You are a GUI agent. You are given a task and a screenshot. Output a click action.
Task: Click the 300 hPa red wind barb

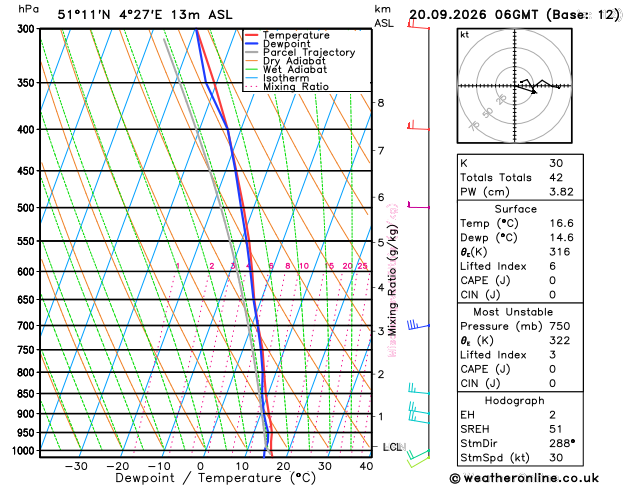(418, 24)
